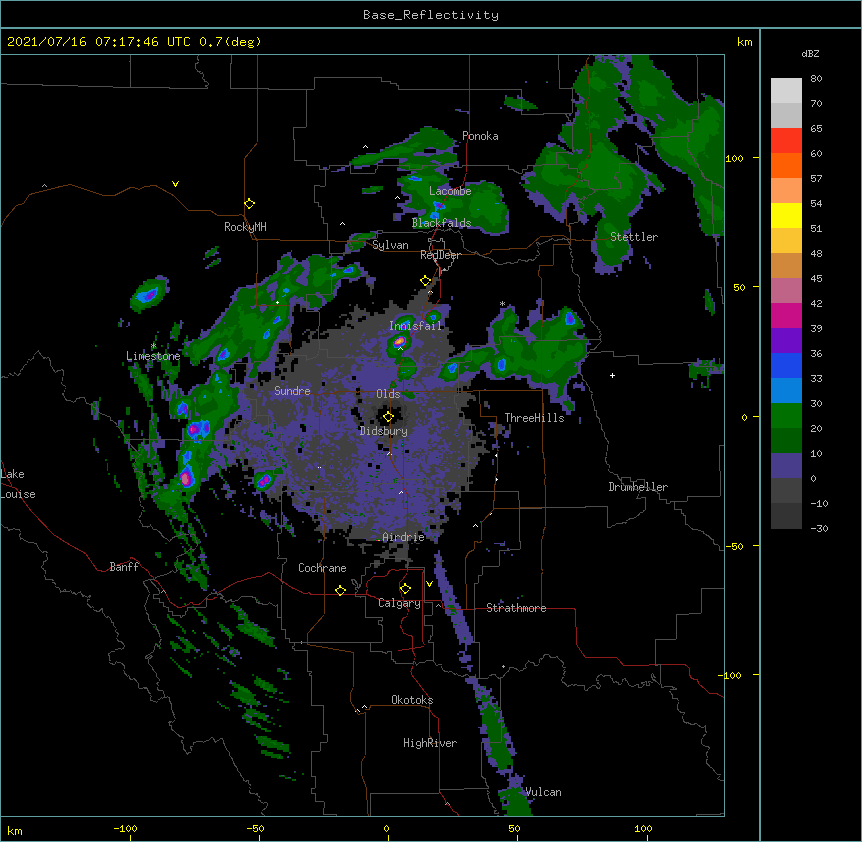Click the HighRiver label

click(x=430, y=743)
